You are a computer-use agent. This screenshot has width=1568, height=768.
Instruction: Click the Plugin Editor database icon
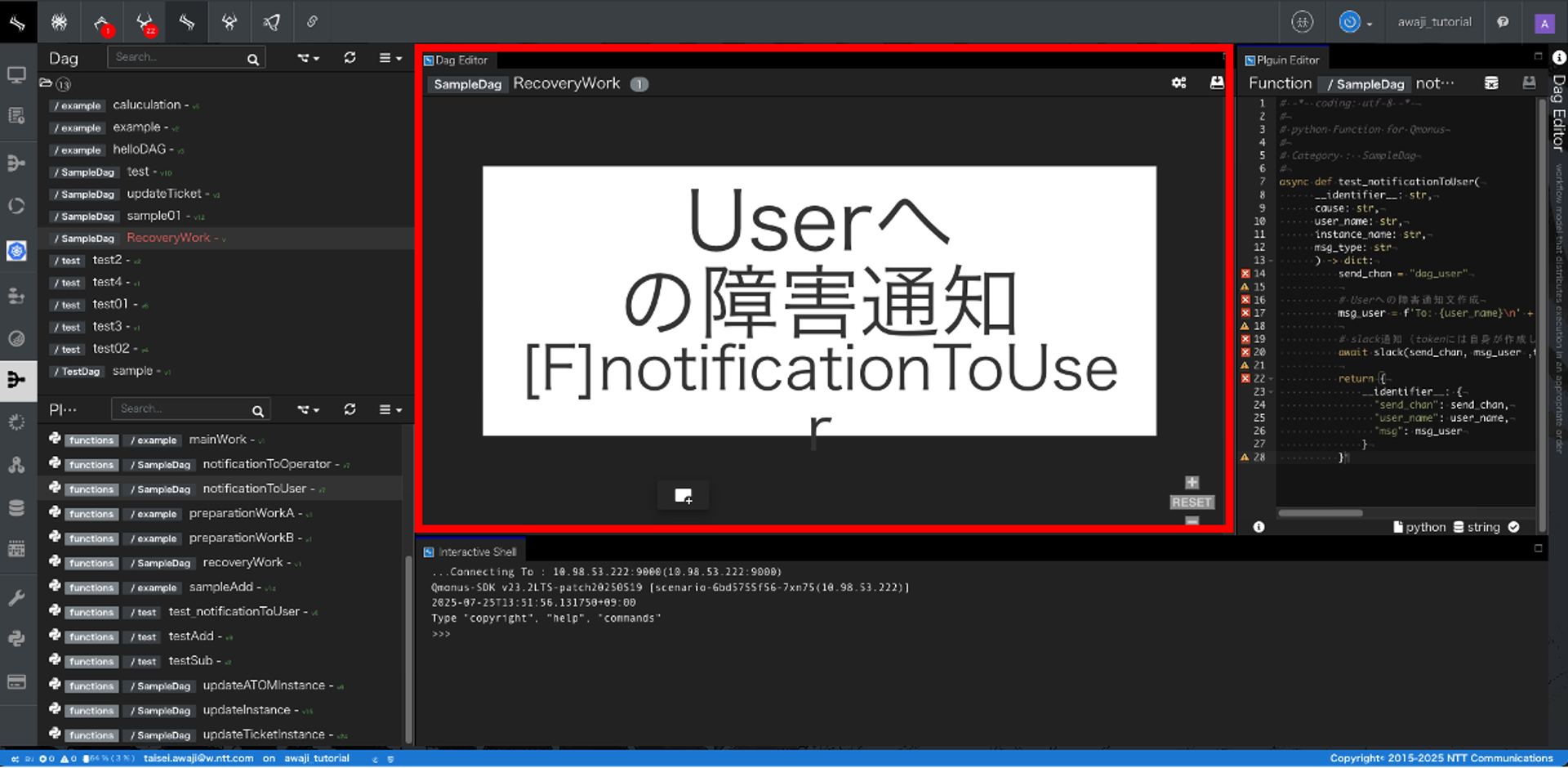1490,83
